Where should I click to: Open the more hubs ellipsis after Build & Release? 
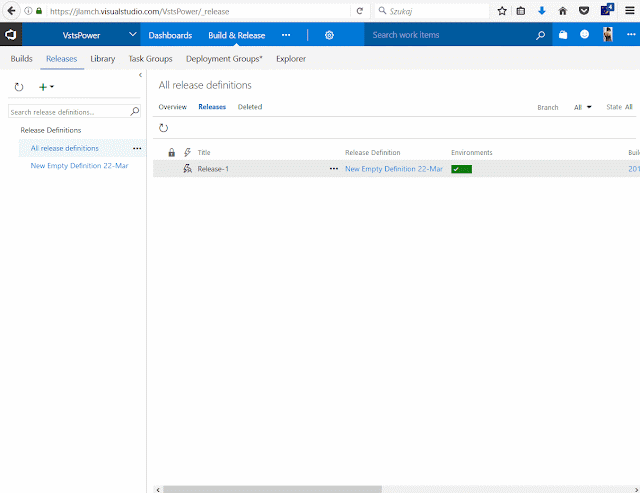click(x=286, y=35)
